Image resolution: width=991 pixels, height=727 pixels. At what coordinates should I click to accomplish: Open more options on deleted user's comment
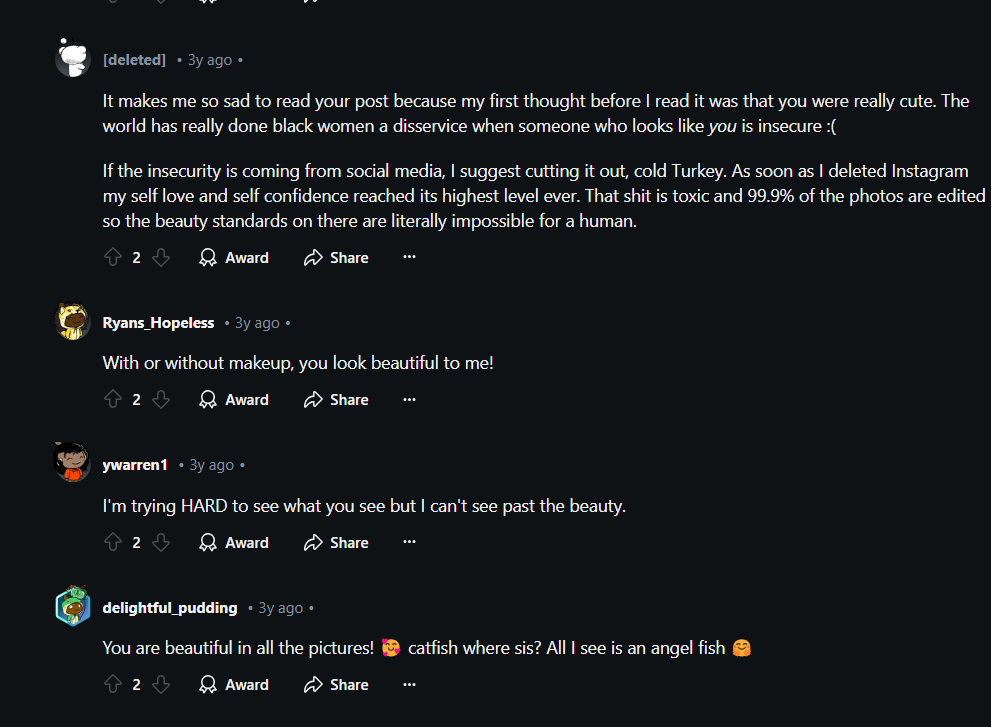tap(409, 258)
